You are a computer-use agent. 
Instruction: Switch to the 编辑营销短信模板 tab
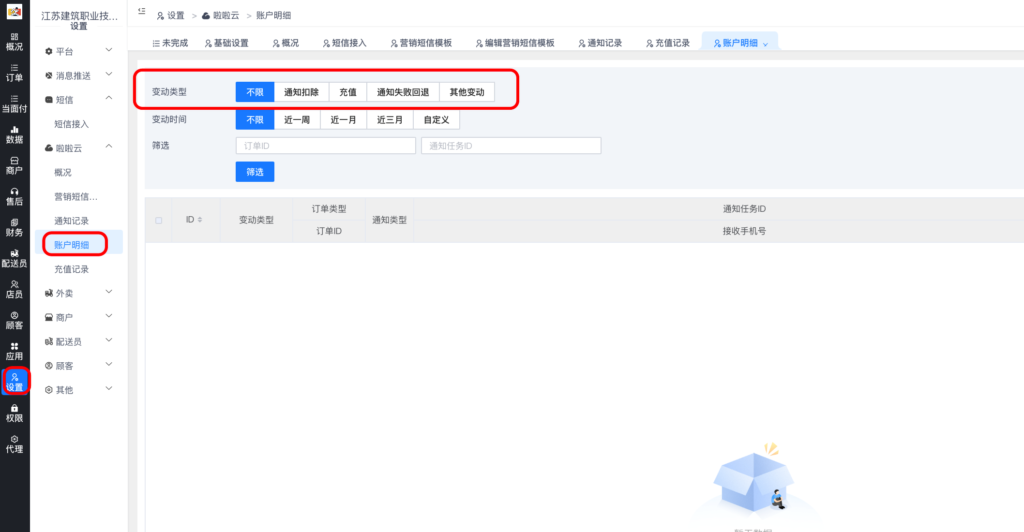tap(515, 42)
